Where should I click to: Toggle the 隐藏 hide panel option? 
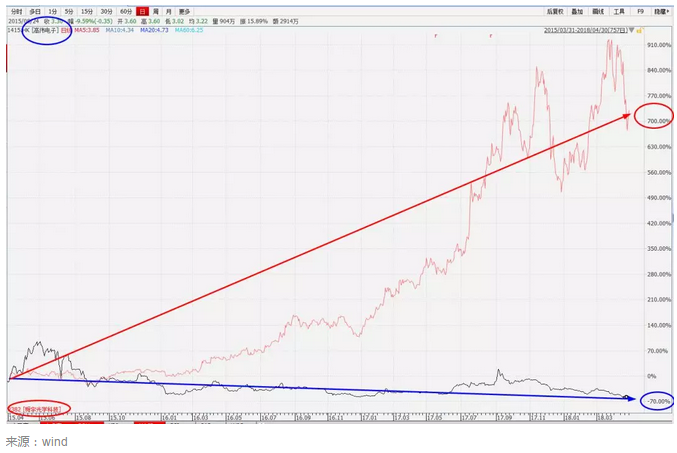[x=660, y=11]
